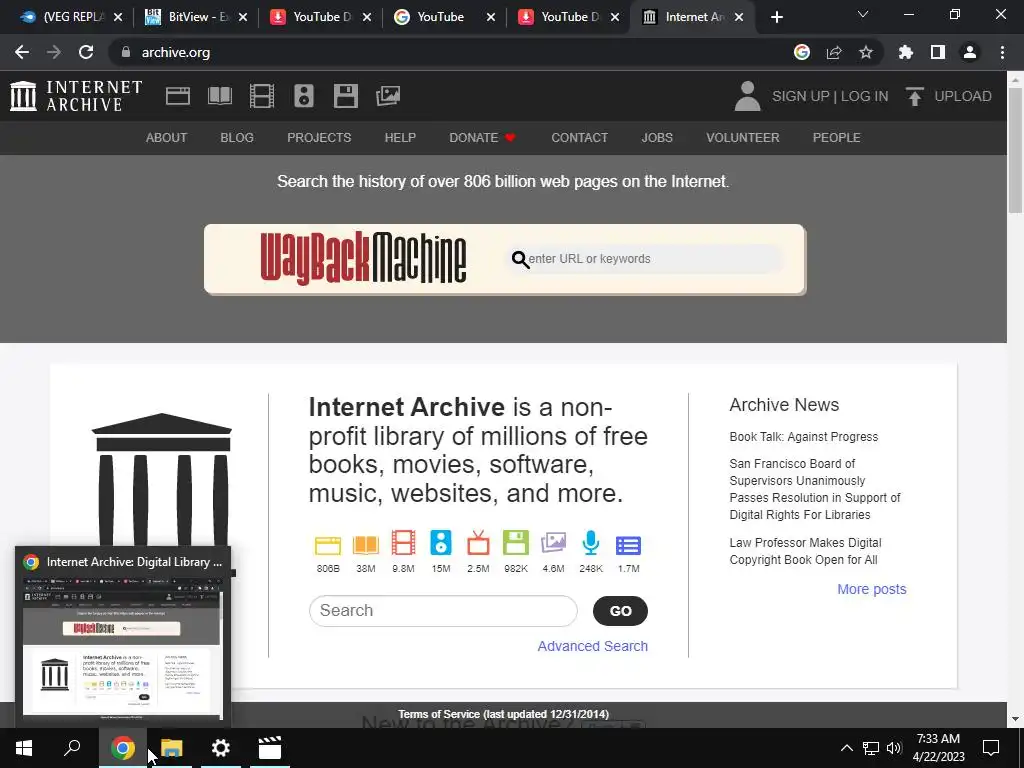Click the Upload arrow icon
The width and height of the screenshot is (1024, 768).
[x=914, y=96]
